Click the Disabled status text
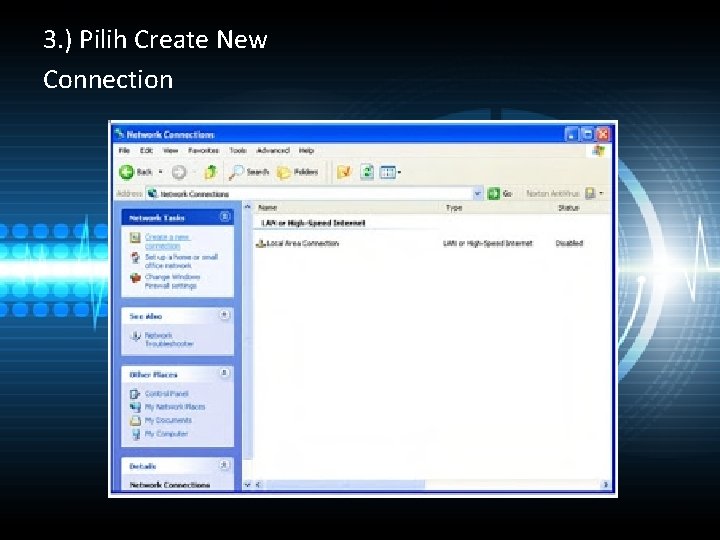The image size is (720, 540). click(569, 243)
